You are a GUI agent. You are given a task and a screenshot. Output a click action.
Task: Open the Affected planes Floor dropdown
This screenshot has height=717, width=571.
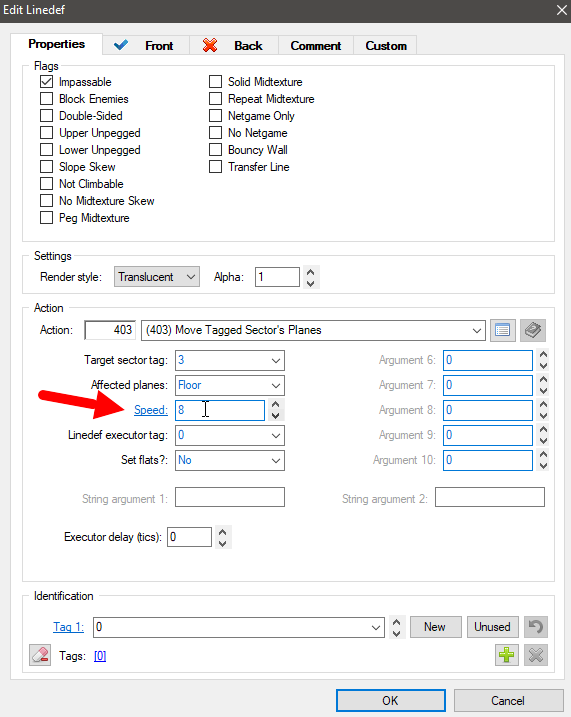pos(230,385)
